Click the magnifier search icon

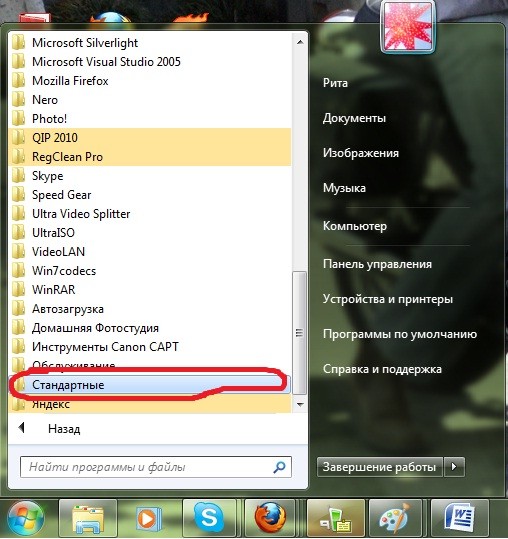click(279, 467)
